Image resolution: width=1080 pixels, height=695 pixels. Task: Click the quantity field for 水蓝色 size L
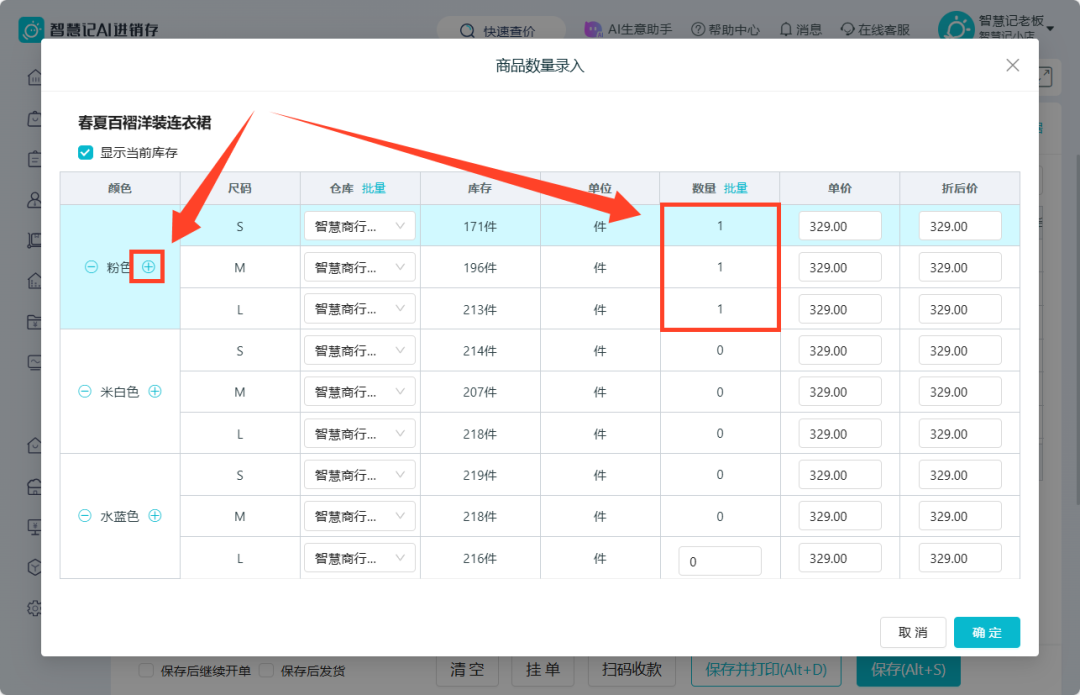(720, 561)
